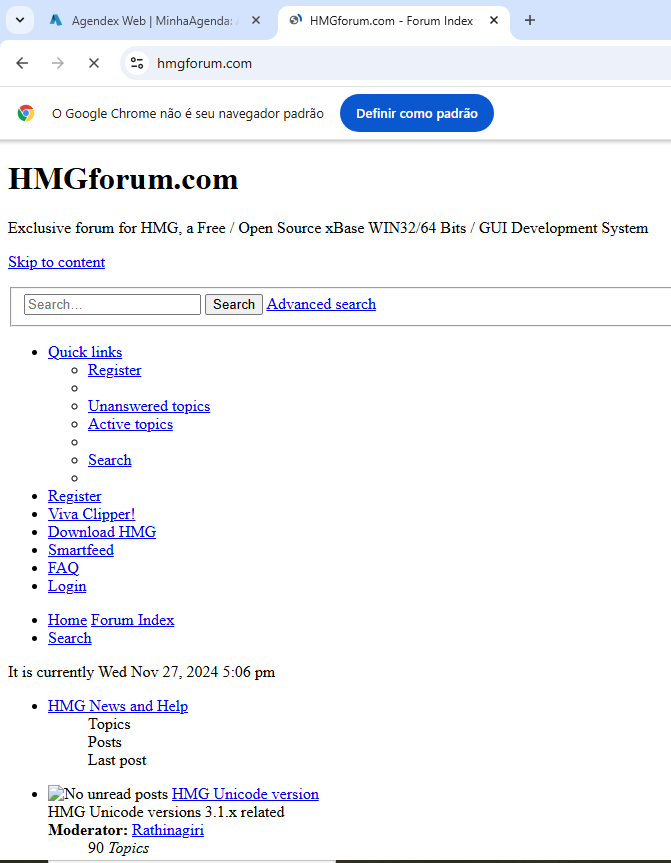Screen dimensions: 671x863
Task: Open Register under Quick links
Action: 114,370
